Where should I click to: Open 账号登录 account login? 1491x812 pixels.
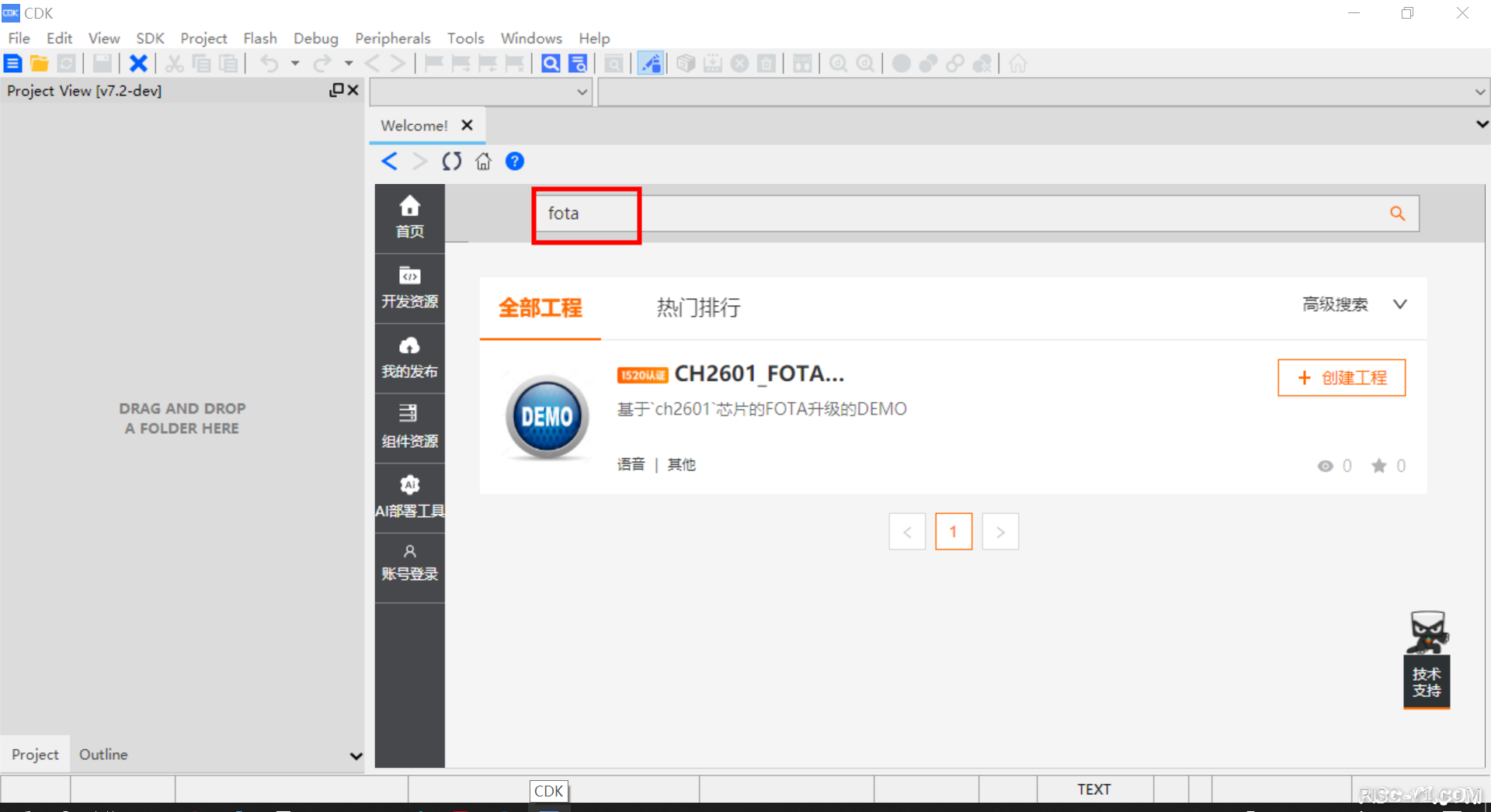[409, 563]
